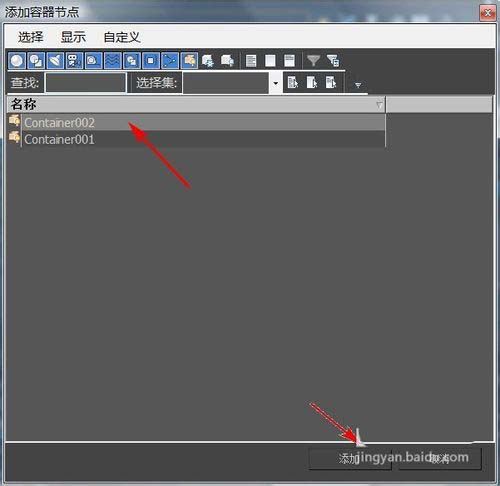
Task: Click the plain funnel filter icon
Action: [x=313, y=61]
